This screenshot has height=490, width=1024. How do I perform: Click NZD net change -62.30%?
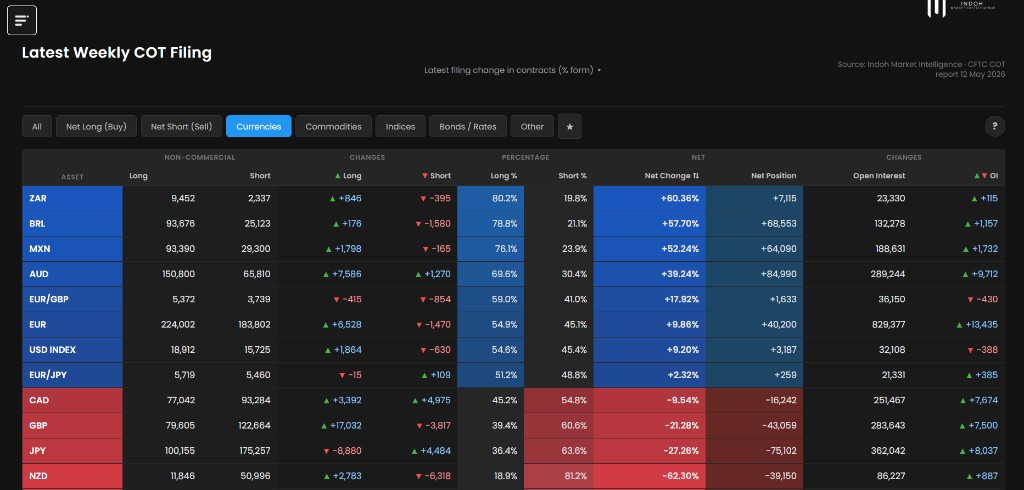[x=649, y=476]
